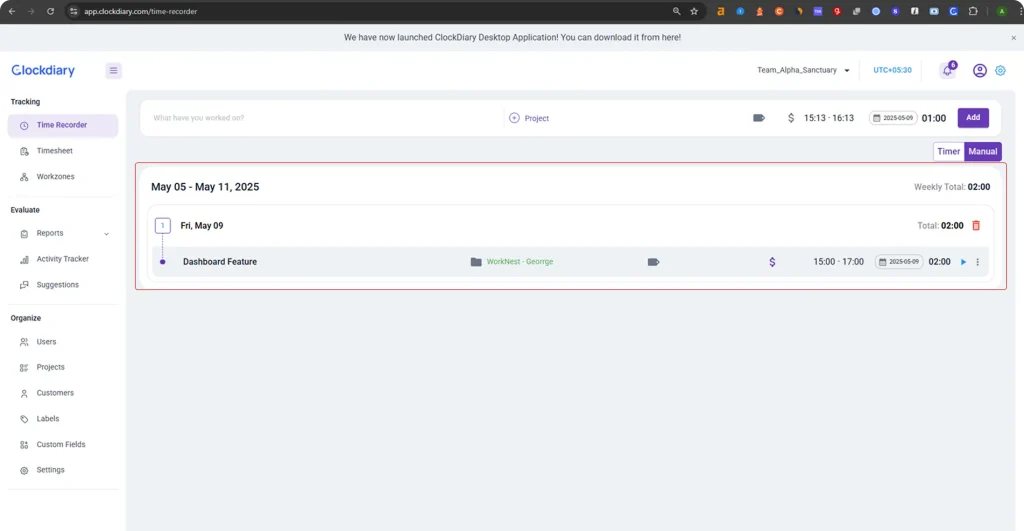Click the May 05 - May 11, 2025 heading
Image resolution: width=1024 pixels, height=531 pixels.
205,187
